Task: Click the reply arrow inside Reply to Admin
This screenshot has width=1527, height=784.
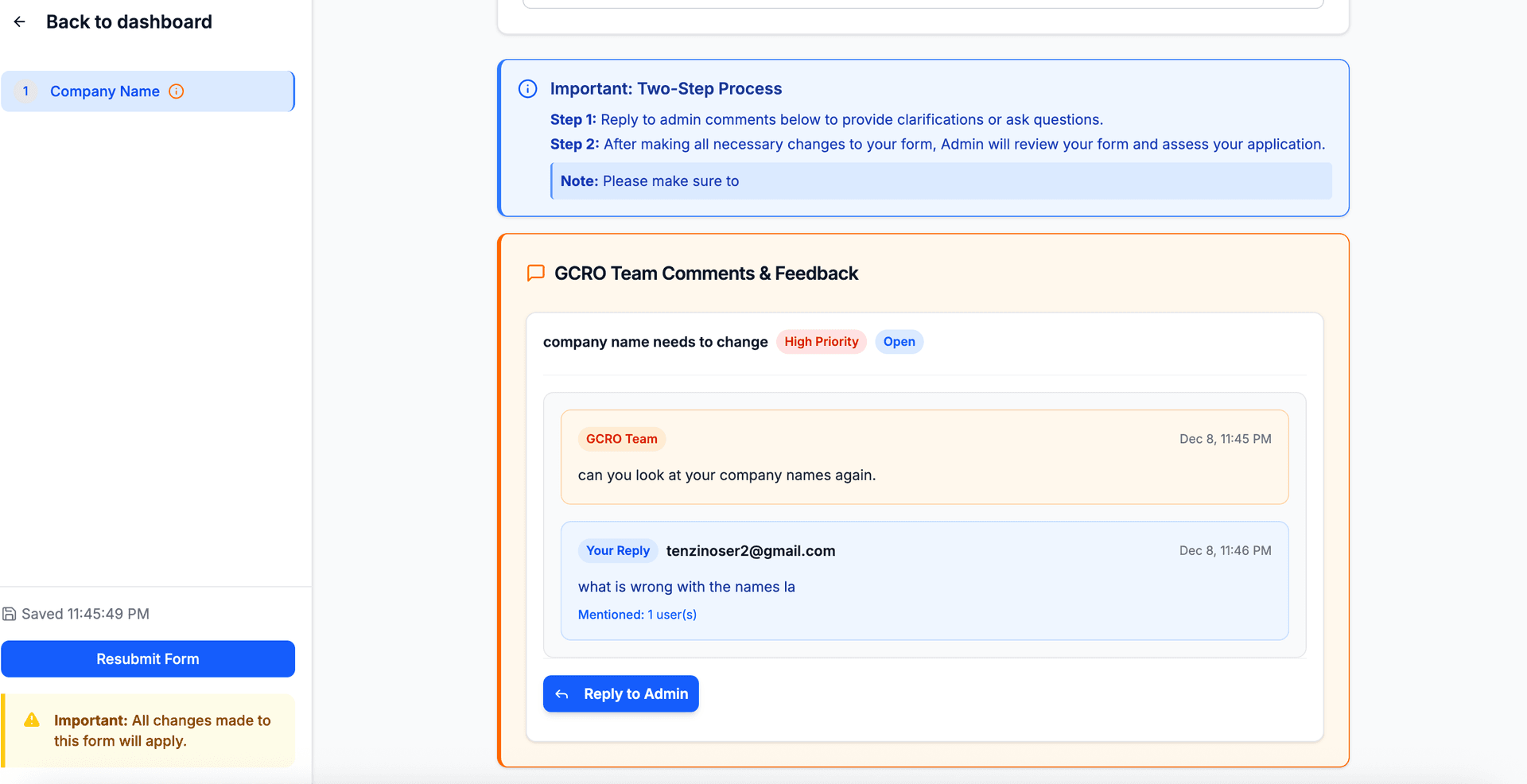Action: coord(562,693)
